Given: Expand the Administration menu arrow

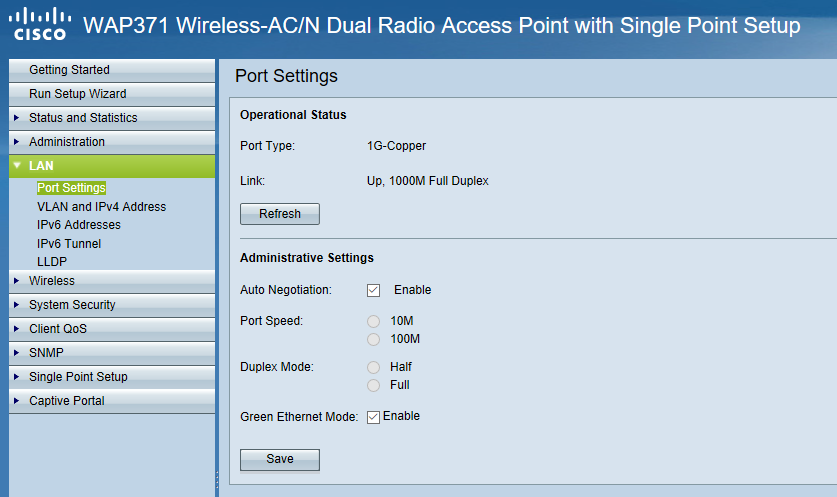Looking at the screenshot, I should point(17,141).
